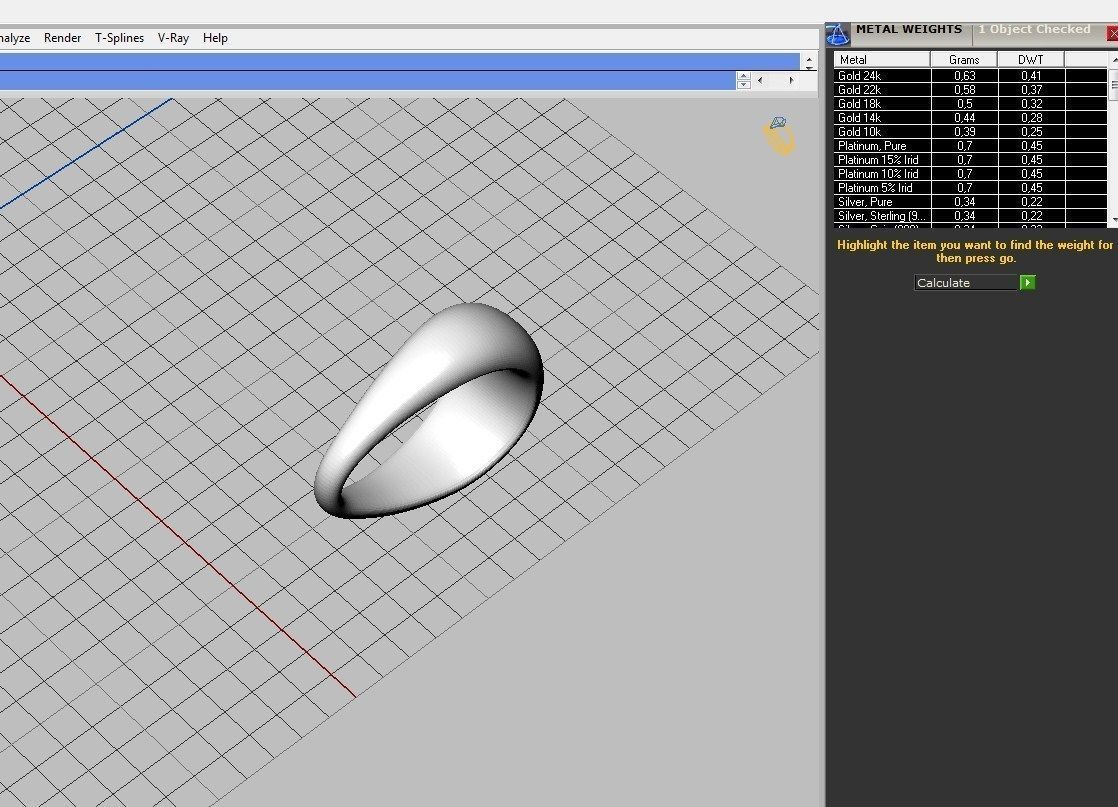Image resolution: width=1118 pixels, height=807 pixels.
Task: Select the Gold 24k row
Action: (x=971, y=76)
